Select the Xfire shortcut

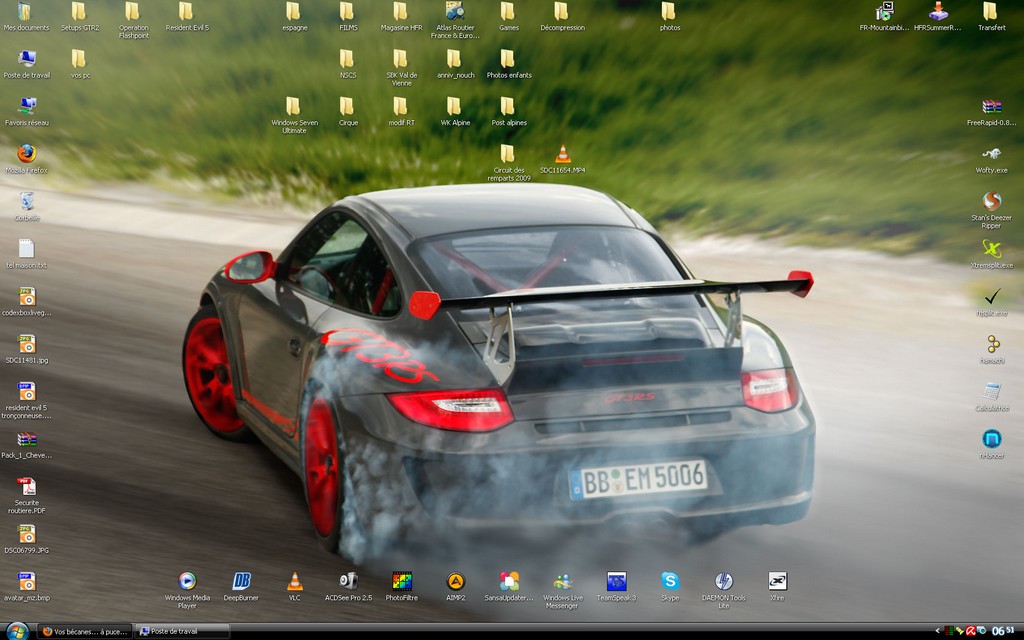click(x=777, y=581)
